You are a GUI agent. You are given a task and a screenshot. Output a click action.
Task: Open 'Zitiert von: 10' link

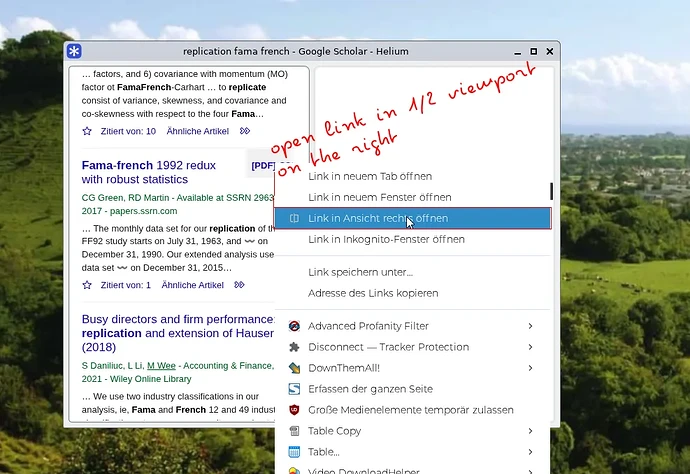(128, 131)
